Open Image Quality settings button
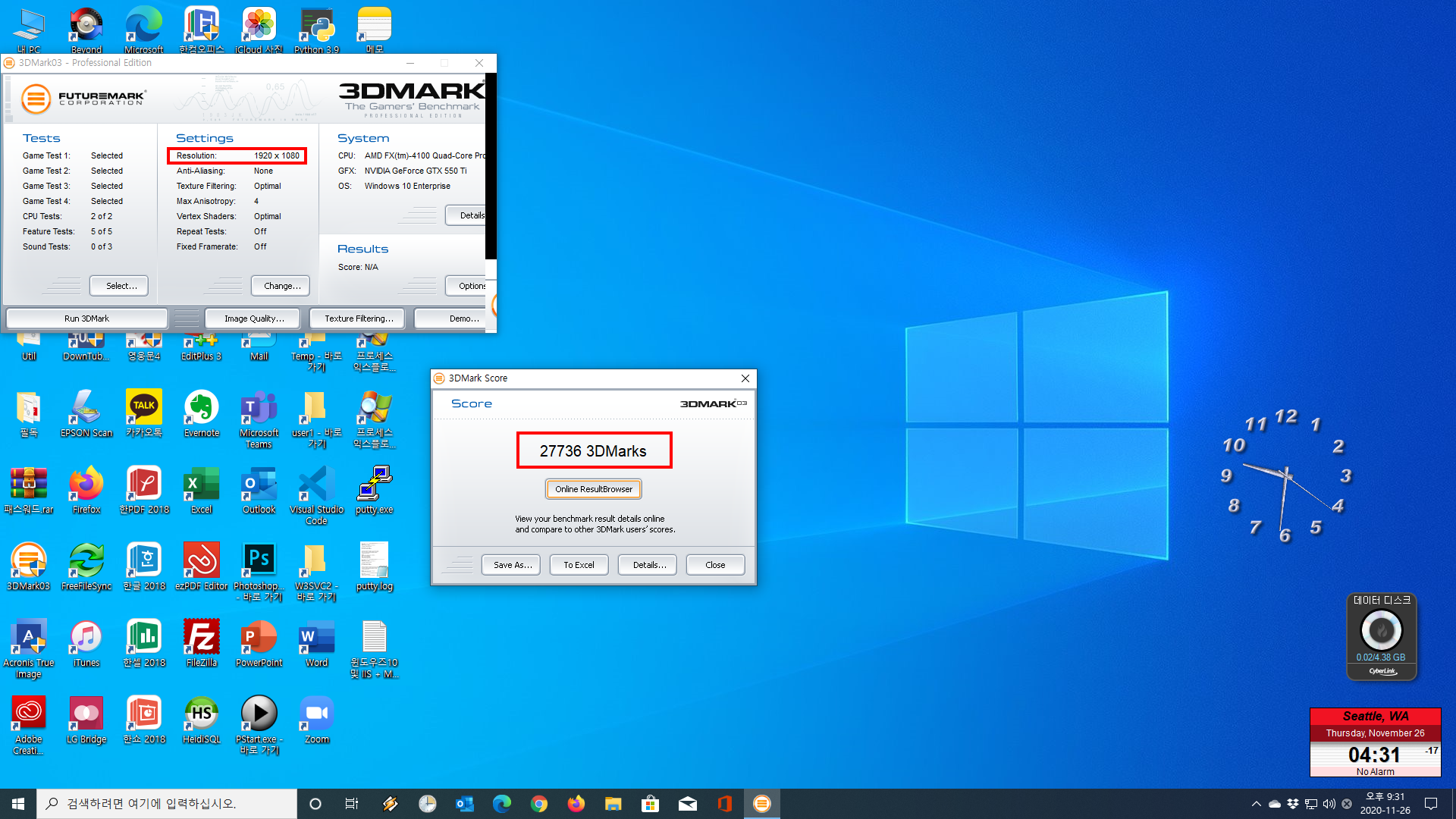This screenshot has height=819, width=1456. [x=254, y=318]
